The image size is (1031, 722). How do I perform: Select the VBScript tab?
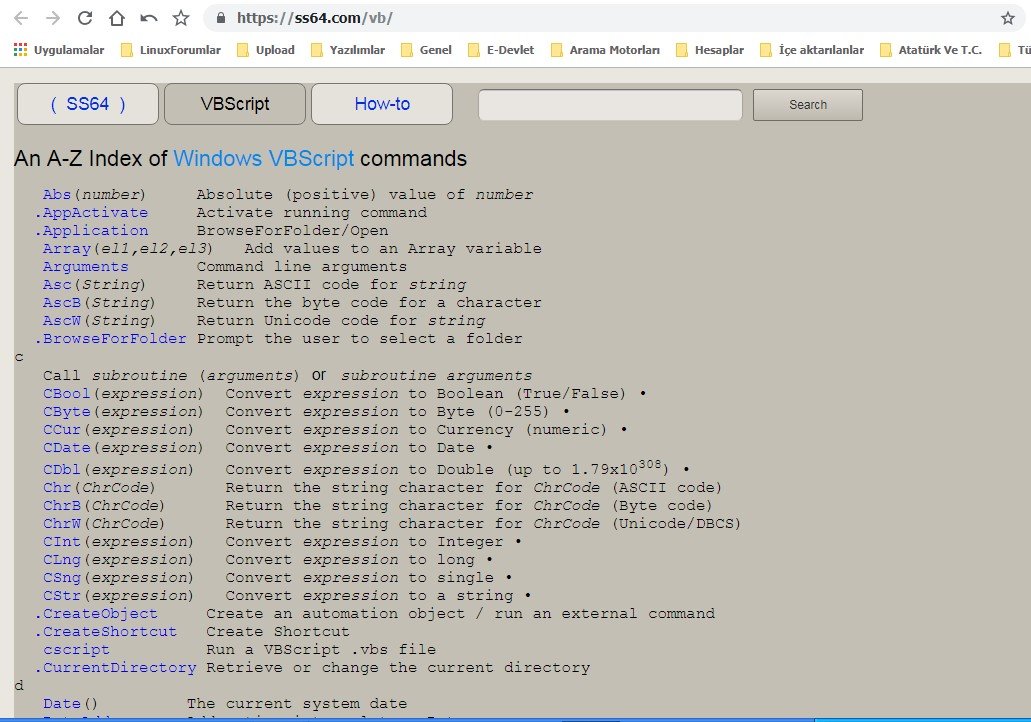tap(235, 104)
